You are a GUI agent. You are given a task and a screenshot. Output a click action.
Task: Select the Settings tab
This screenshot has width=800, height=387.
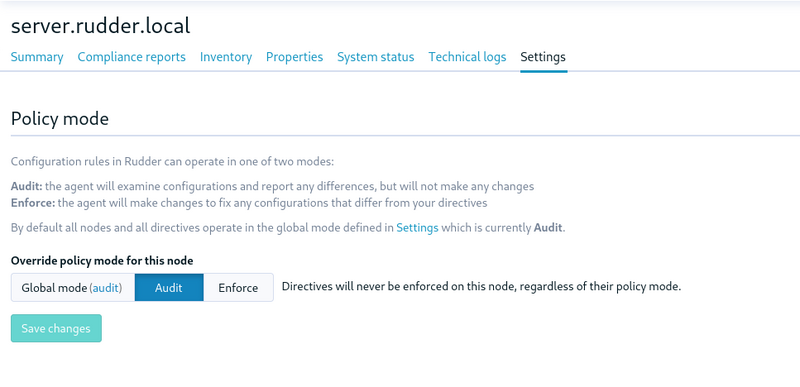(543, 57)
